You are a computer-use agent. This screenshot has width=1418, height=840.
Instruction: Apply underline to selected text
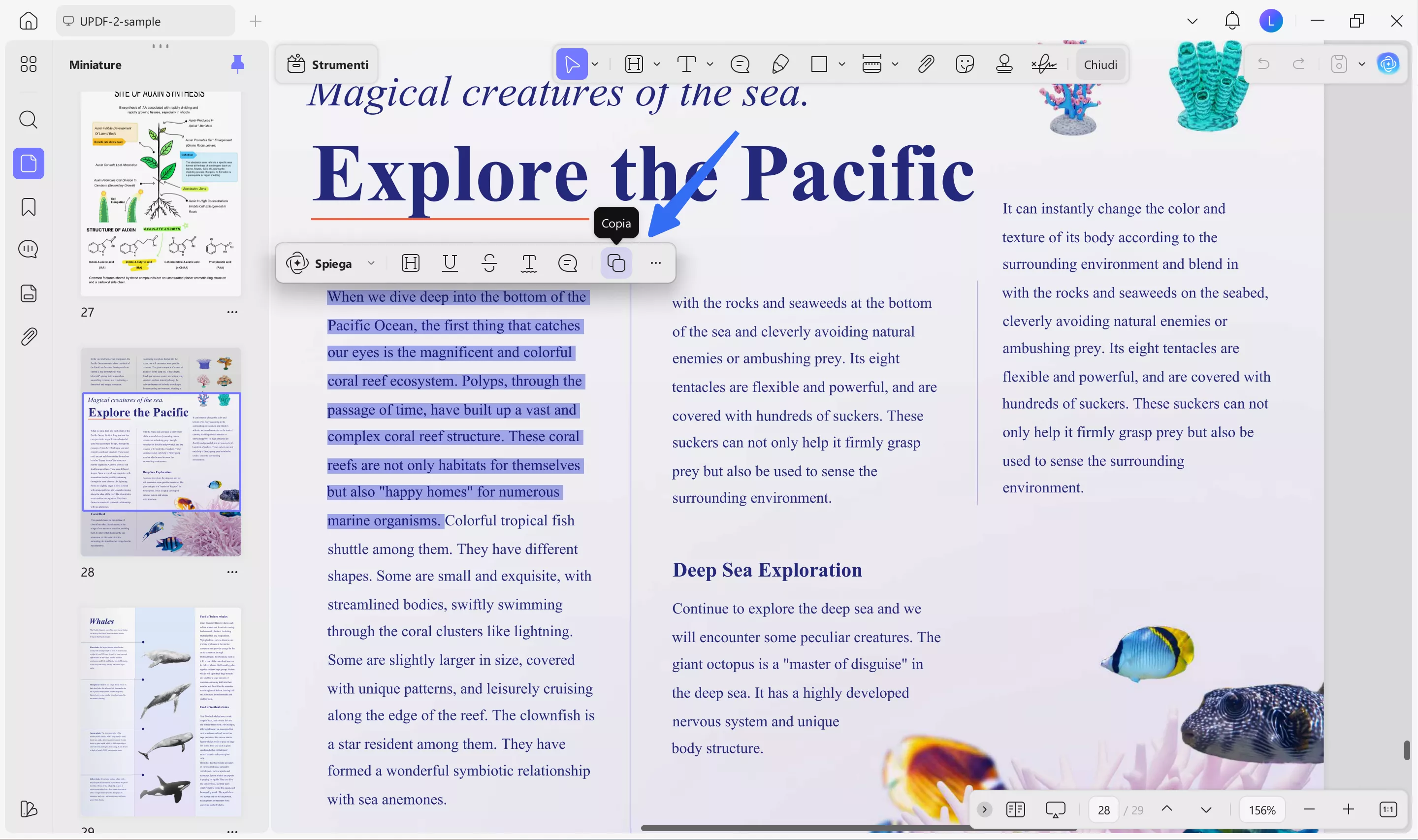(450, 263)
